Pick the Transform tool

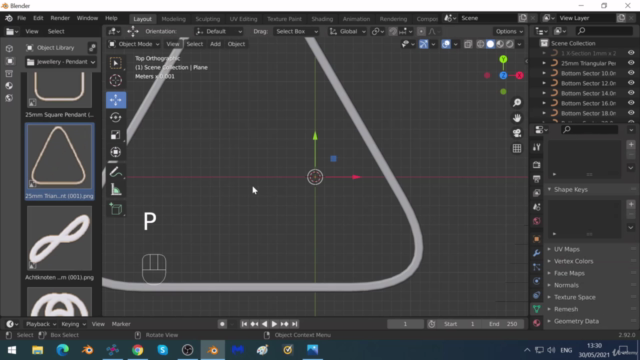point(116,152)
